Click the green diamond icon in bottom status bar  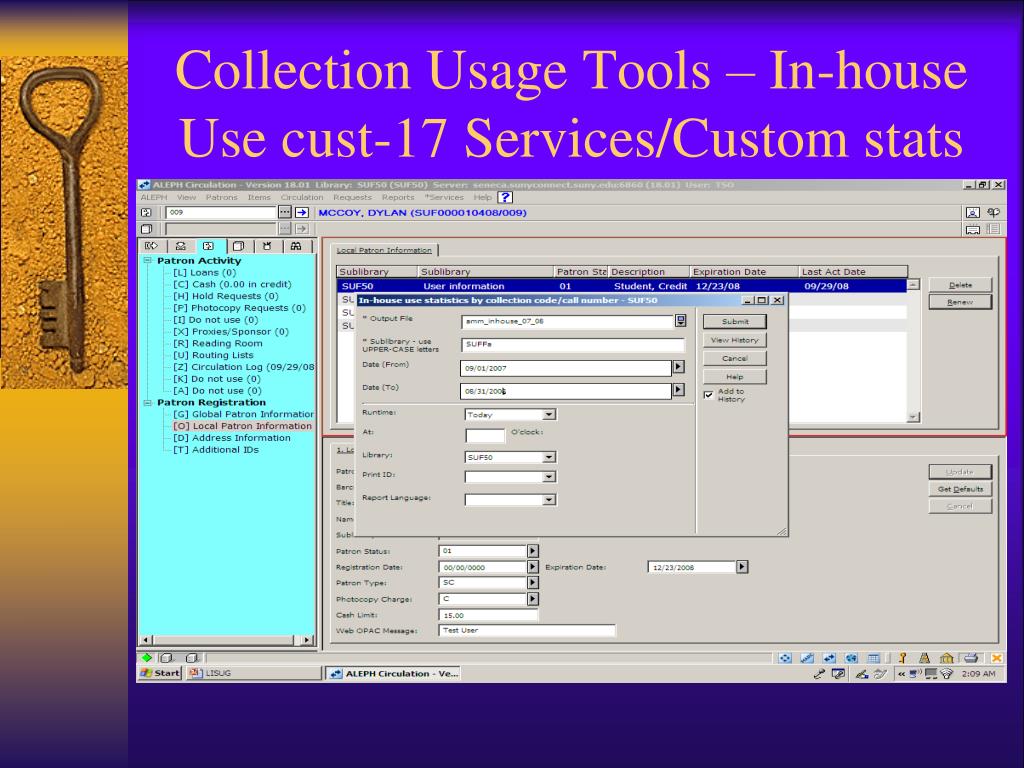coord(147,658)
